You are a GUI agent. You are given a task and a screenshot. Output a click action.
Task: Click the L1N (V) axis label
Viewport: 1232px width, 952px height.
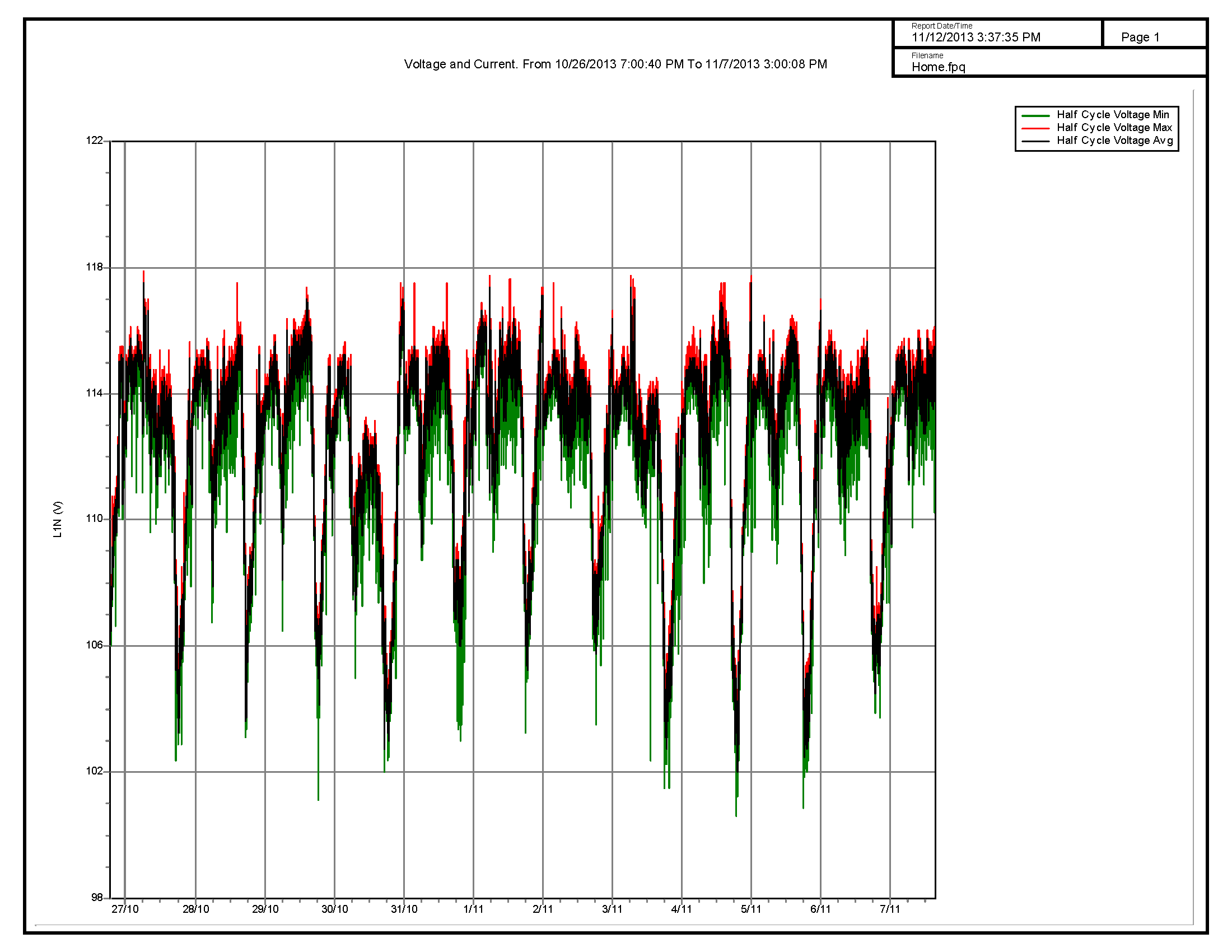(x=58, y=520)
